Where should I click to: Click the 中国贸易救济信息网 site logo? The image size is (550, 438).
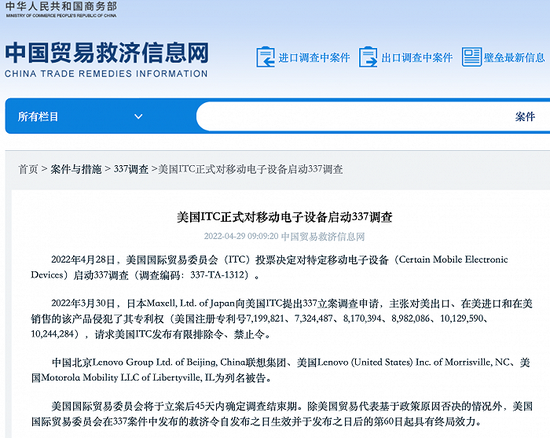point(107,53)
